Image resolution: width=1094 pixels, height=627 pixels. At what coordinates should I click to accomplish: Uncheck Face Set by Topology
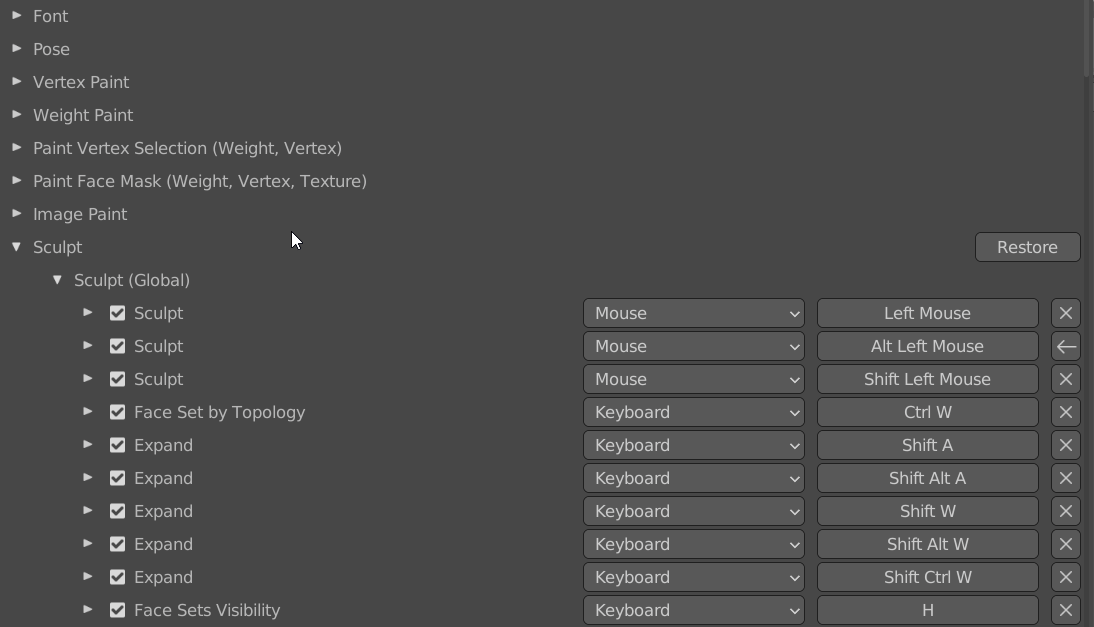click(x=117, y=412)
